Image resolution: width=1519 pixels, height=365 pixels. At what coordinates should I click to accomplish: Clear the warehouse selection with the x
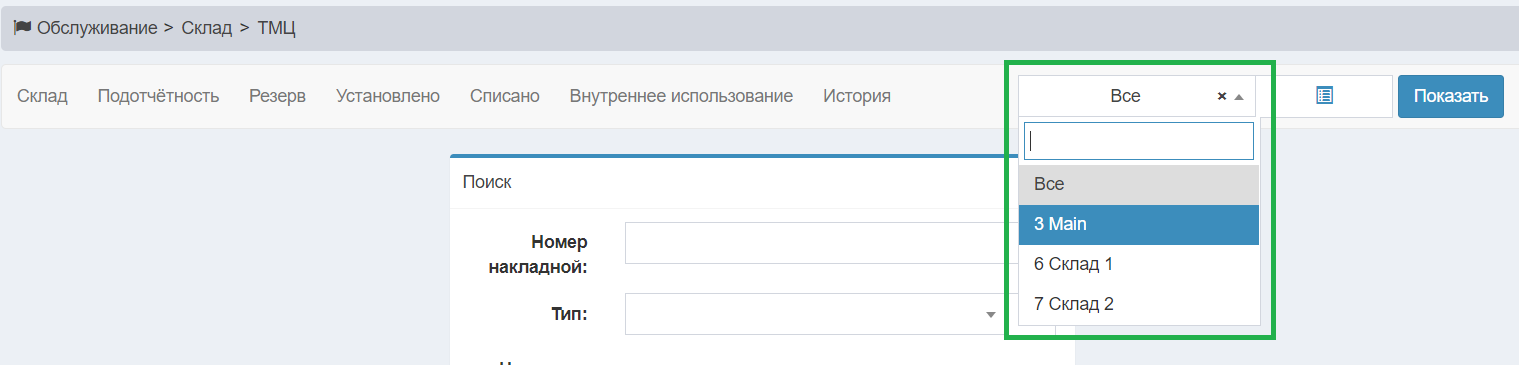pyautogui.click(x=1221, y=97)
